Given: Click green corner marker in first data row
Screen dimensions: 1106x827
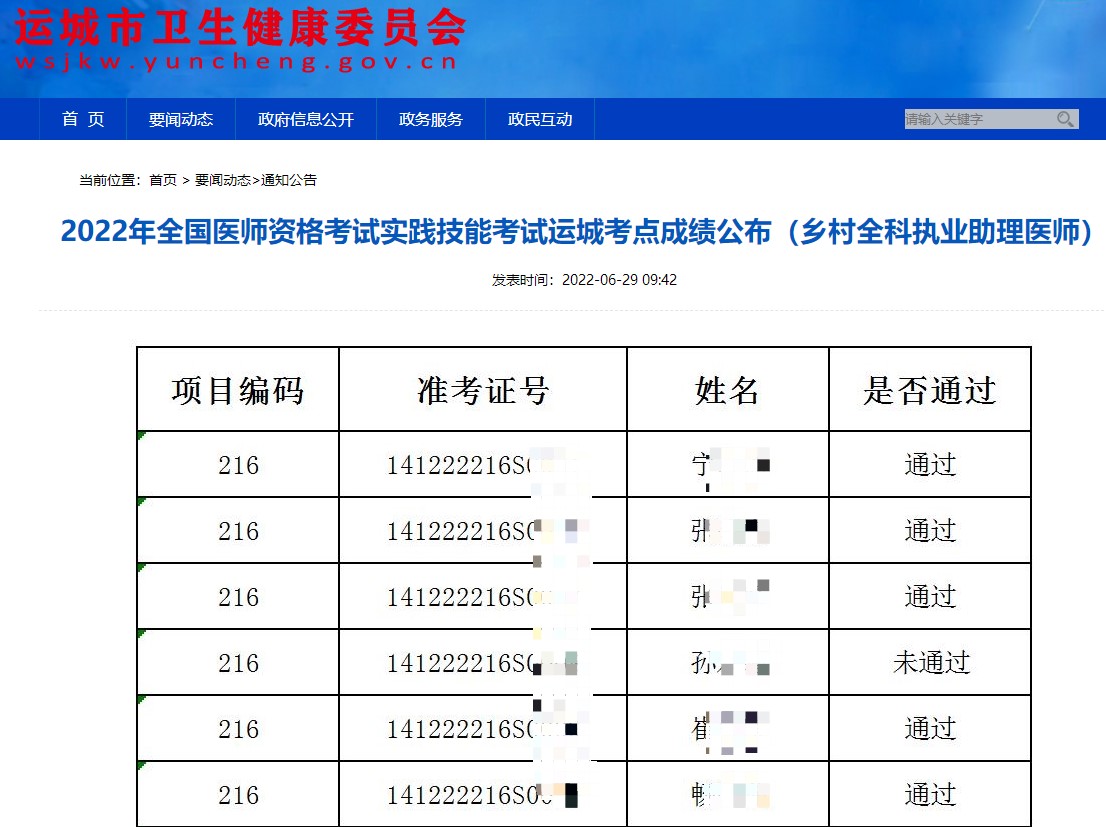Looking at the screenshot, I should [142, 436].
